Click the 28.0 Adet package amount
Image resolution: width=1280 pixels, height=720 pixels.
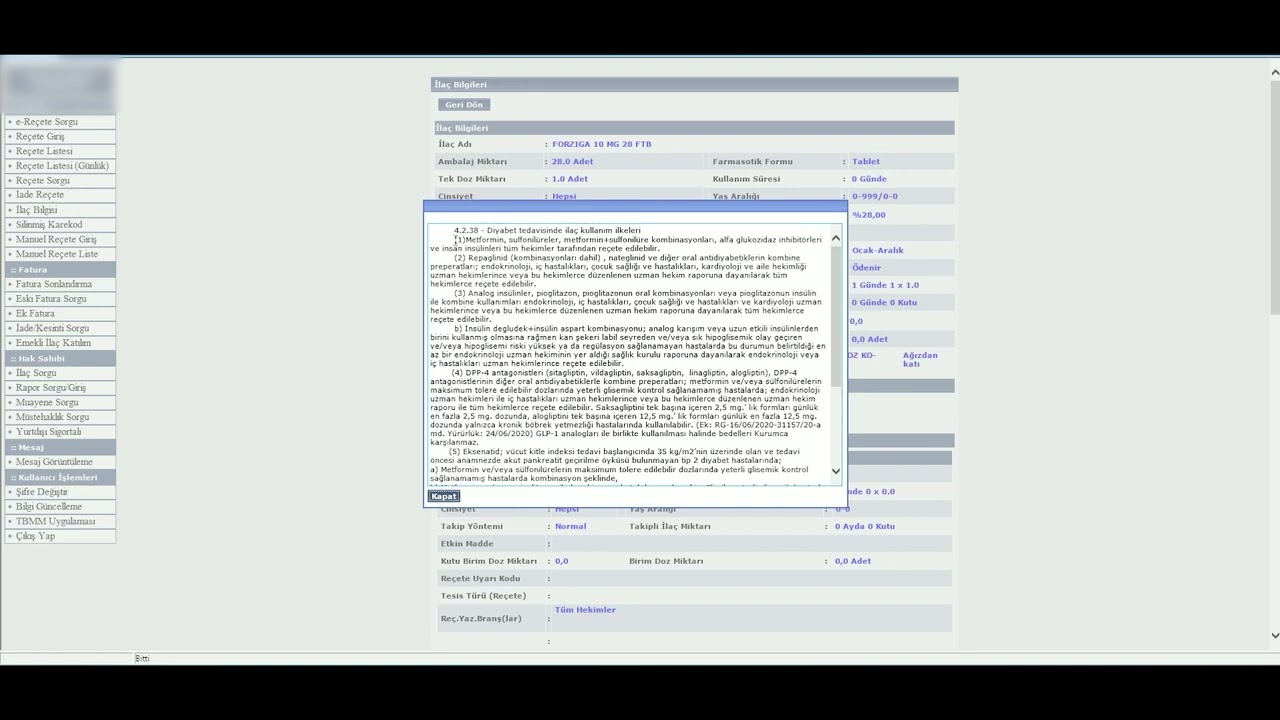tap(573, 162)
